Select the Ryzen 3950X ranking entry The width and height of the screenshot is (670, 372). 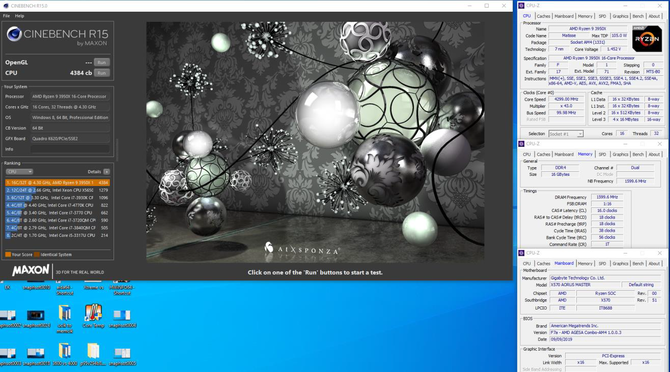pos(57,182)
